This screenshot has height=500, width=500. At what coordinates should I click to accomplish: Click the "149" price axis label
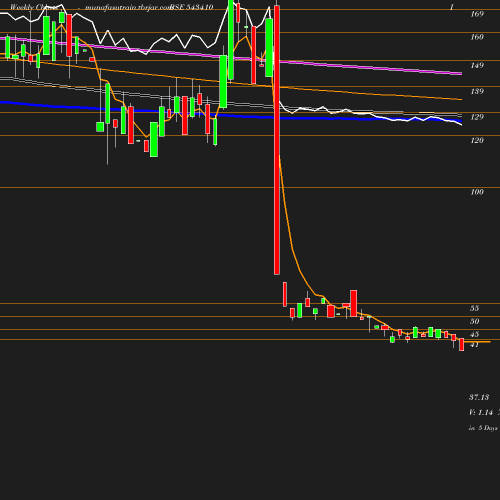coord(477,65)
